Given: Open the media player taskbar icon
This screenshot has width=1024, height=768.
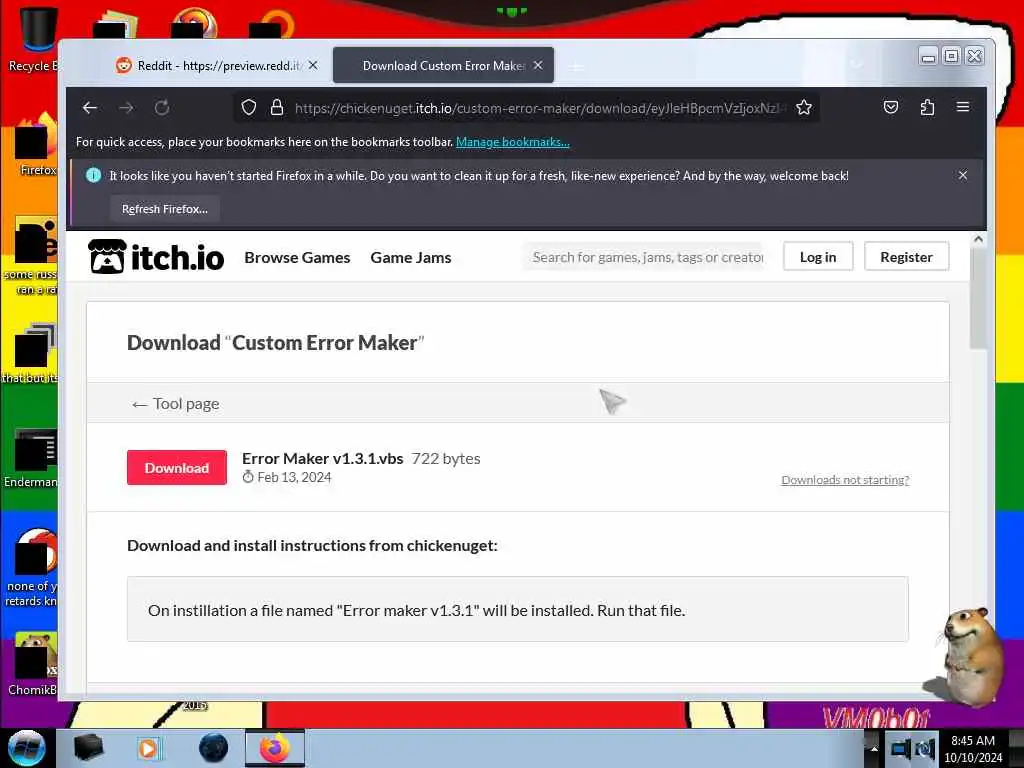Looking at the screenshot, I should click(148, 748).
